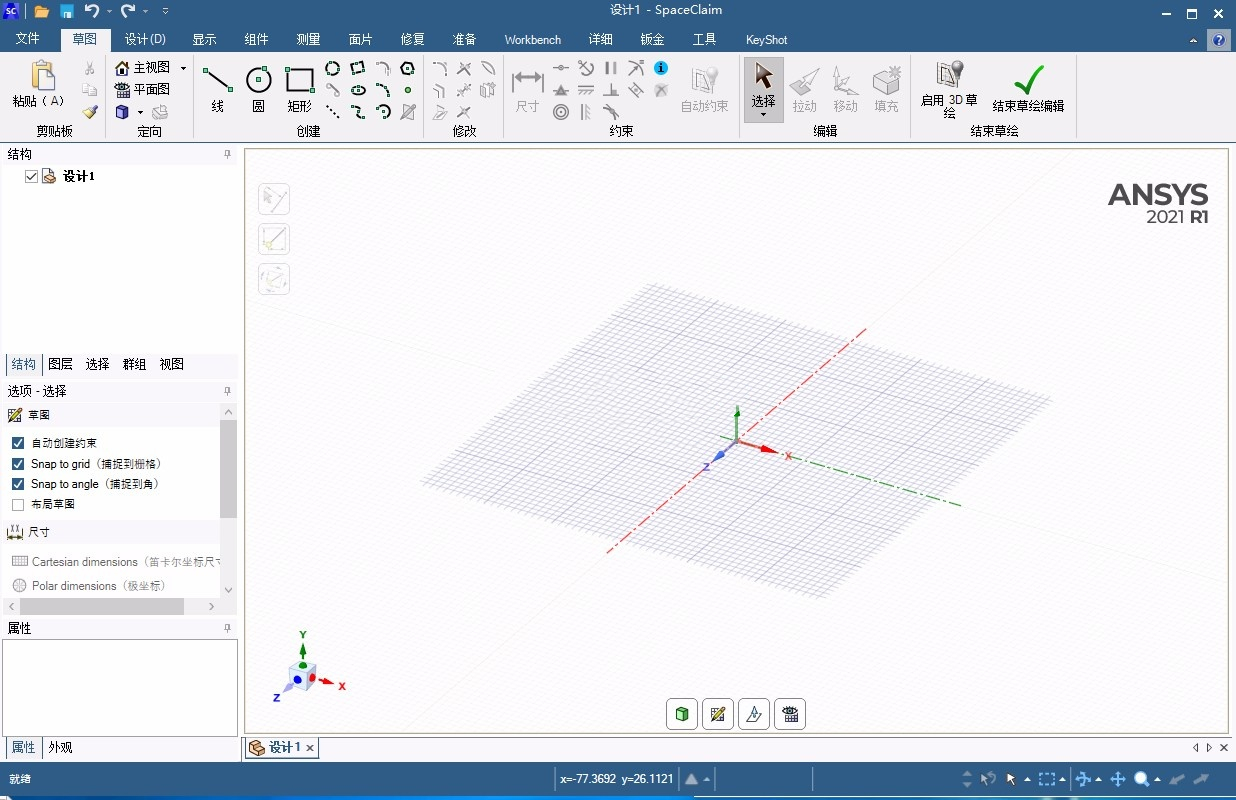Enable the layout sketch checkbox

point(18,505)
